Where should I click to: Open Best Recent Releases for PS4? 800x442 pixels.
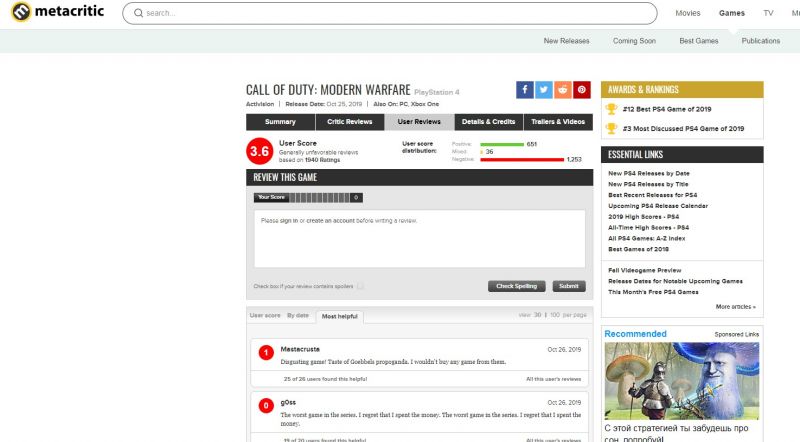click(653, 195)
